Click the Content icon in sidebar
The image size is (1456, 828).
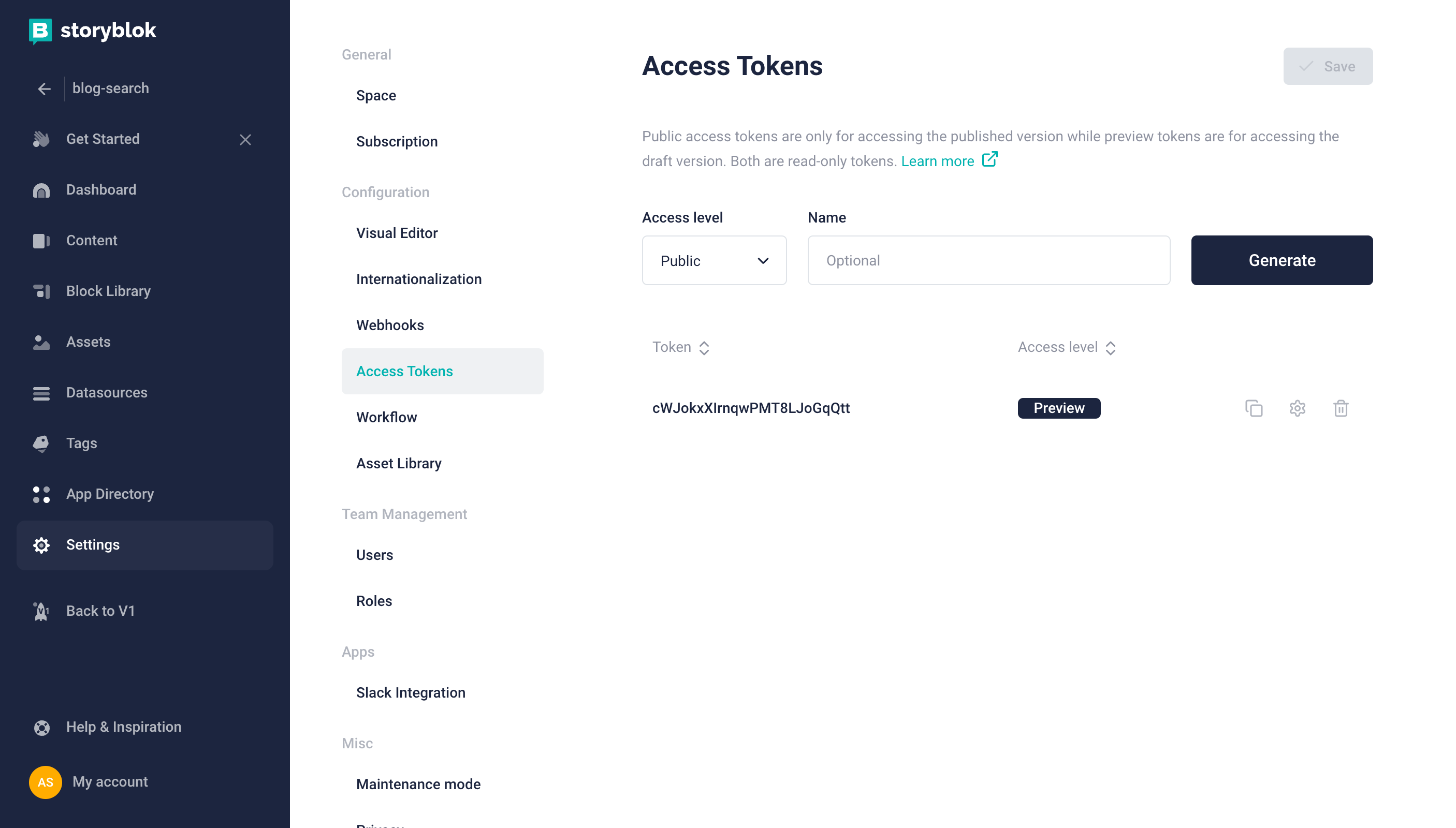pos(41,241)
